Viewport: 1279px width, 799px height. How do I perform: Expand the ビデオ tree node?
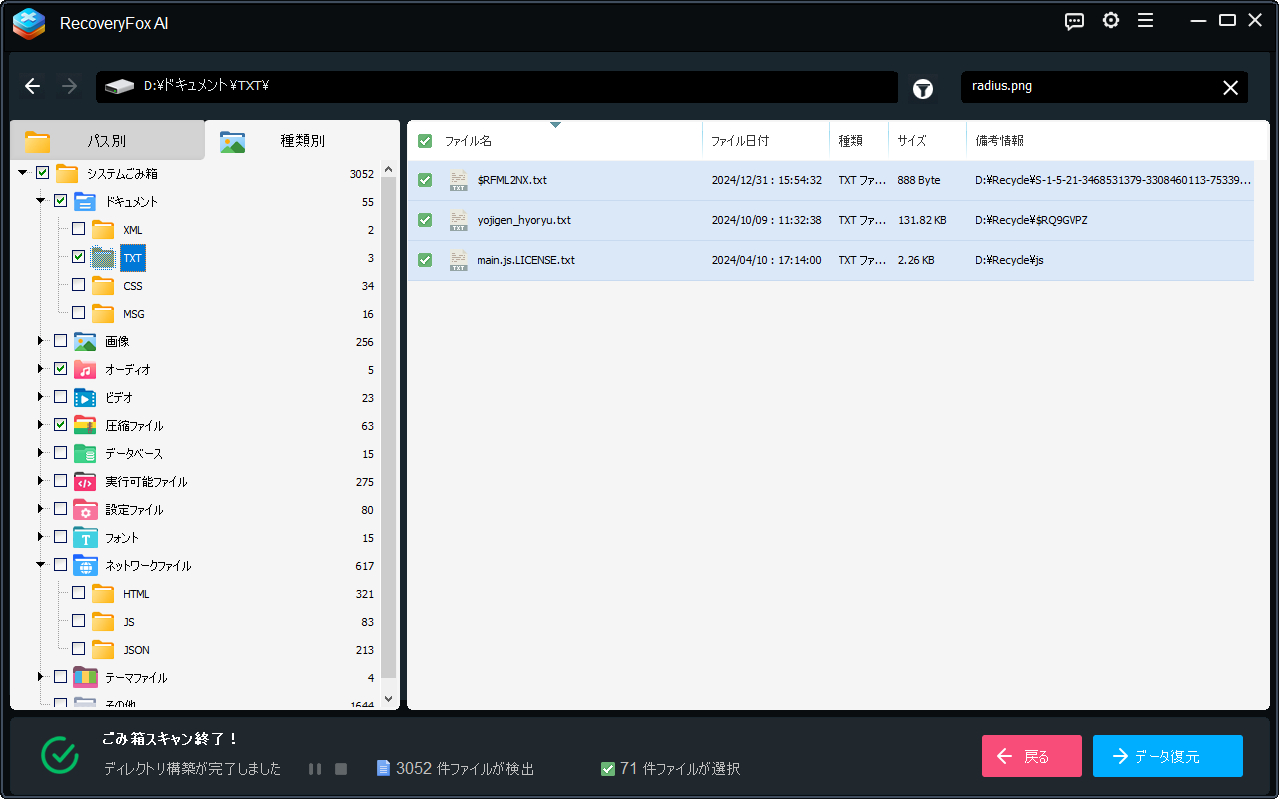pyautogui.click(x=41, y=397)
